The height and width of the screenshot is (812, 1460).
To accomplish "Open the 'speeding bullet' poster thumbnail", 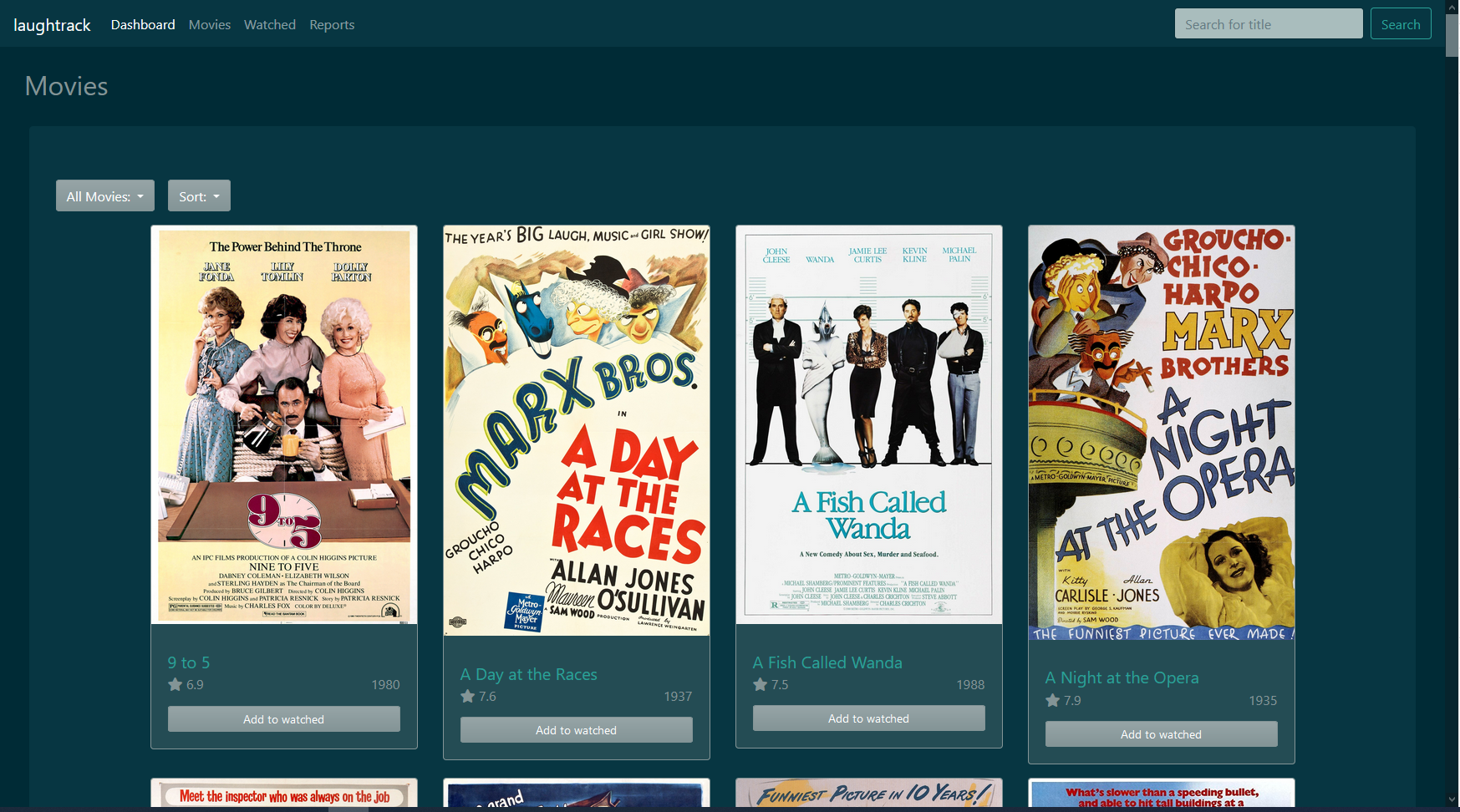I will tap(1162, 794).
